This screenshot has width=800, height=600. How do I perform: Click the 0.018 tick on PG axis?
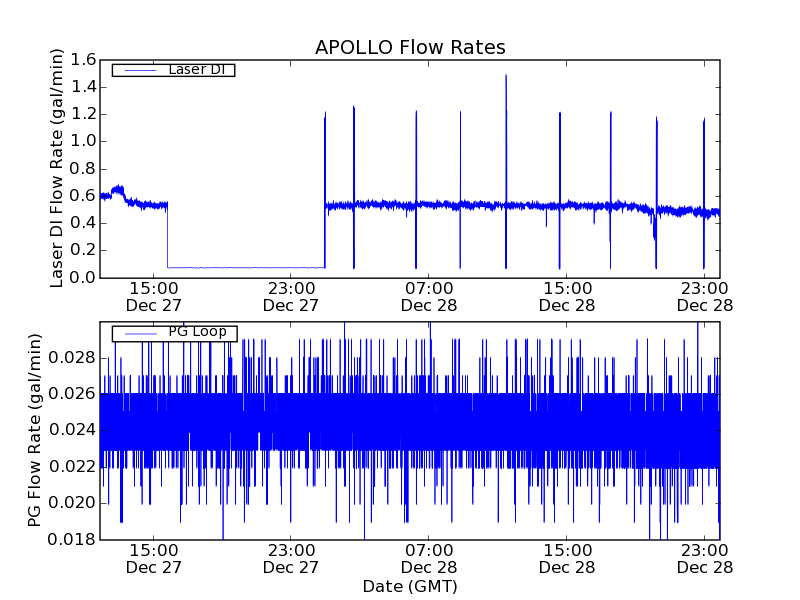pos(72,539)
